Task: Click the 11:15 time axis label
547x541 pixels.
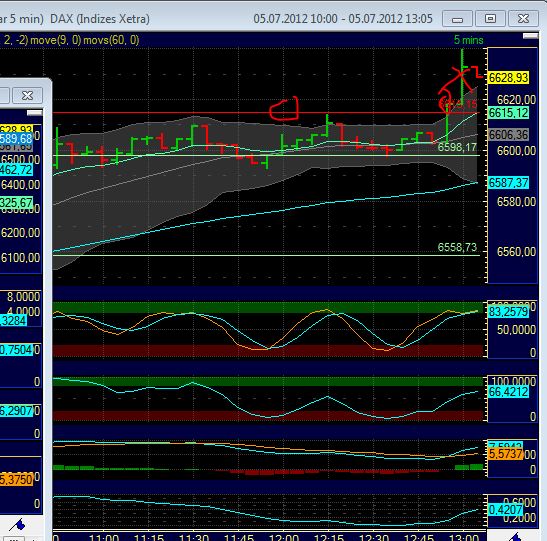Action: point(149,537)
